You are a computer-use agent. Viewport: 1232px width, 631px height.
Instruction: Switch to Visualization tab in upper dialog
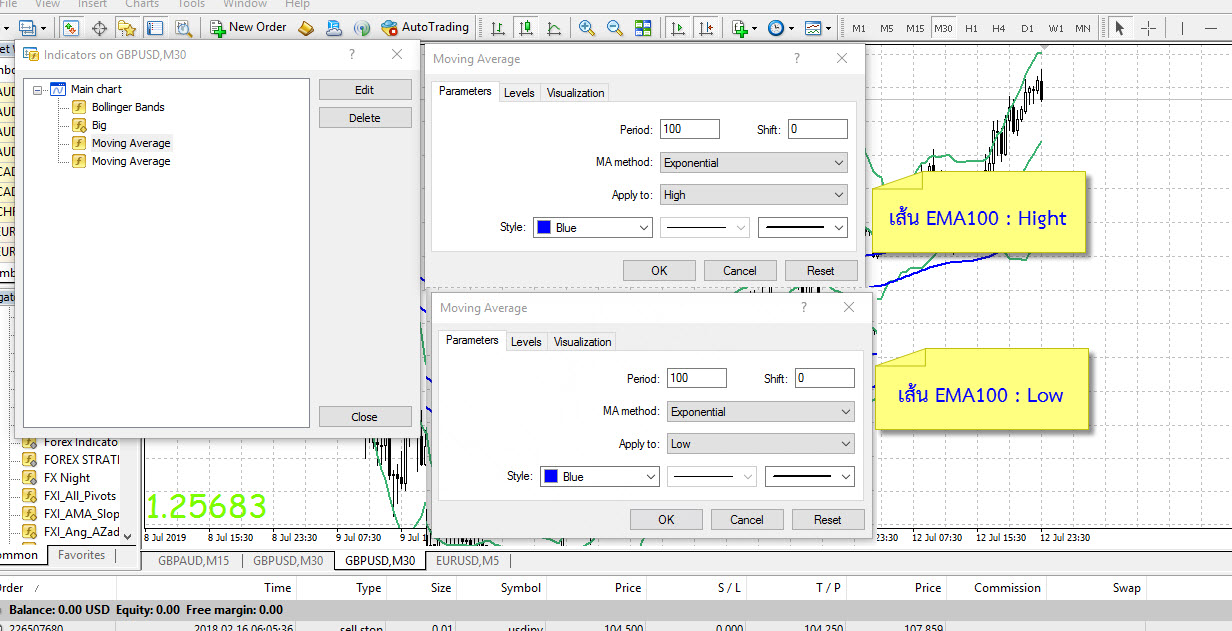575,93
